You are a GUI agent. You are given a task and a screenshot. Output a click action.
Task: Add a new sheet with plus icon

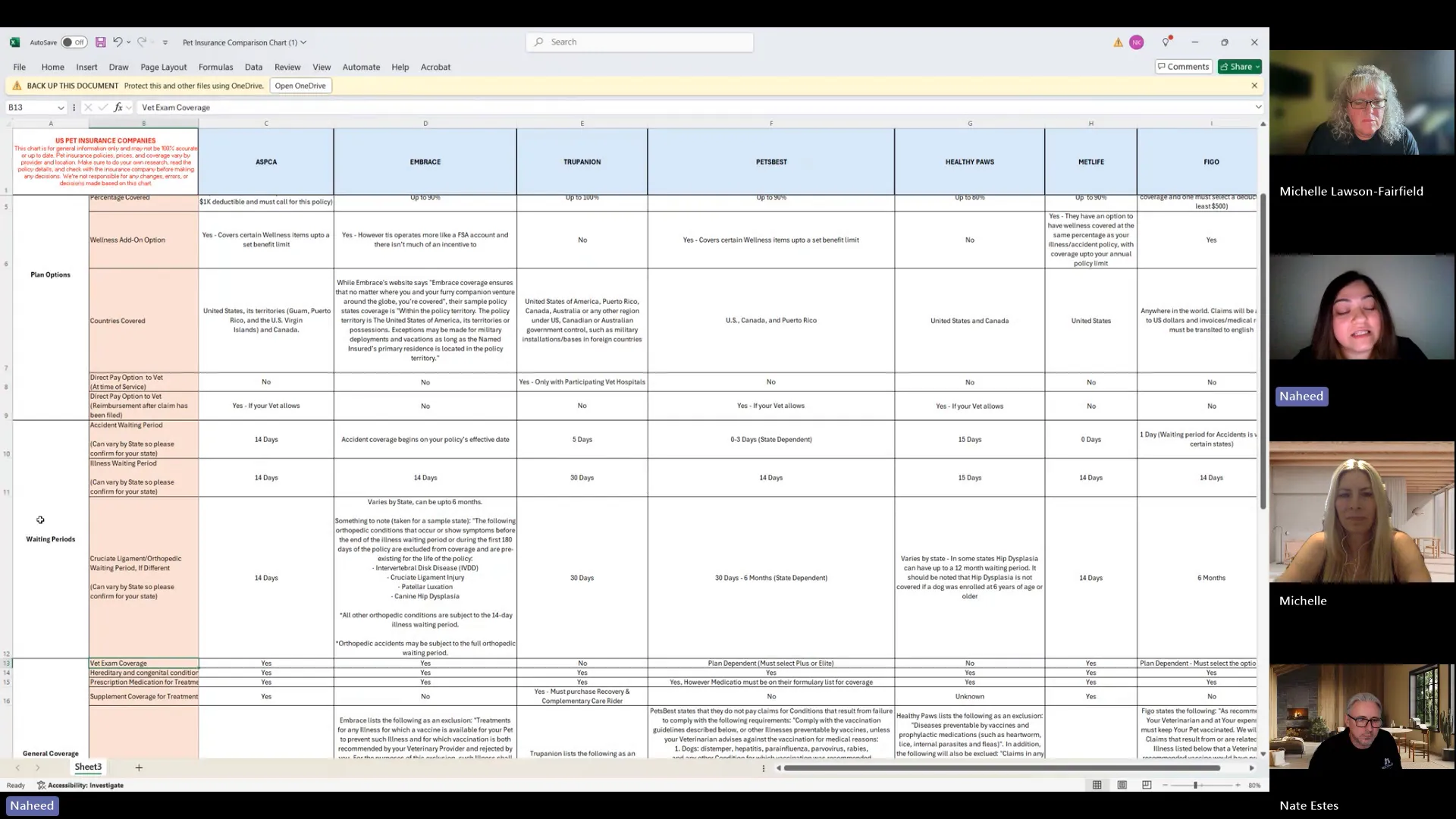[x=139, y=767]
